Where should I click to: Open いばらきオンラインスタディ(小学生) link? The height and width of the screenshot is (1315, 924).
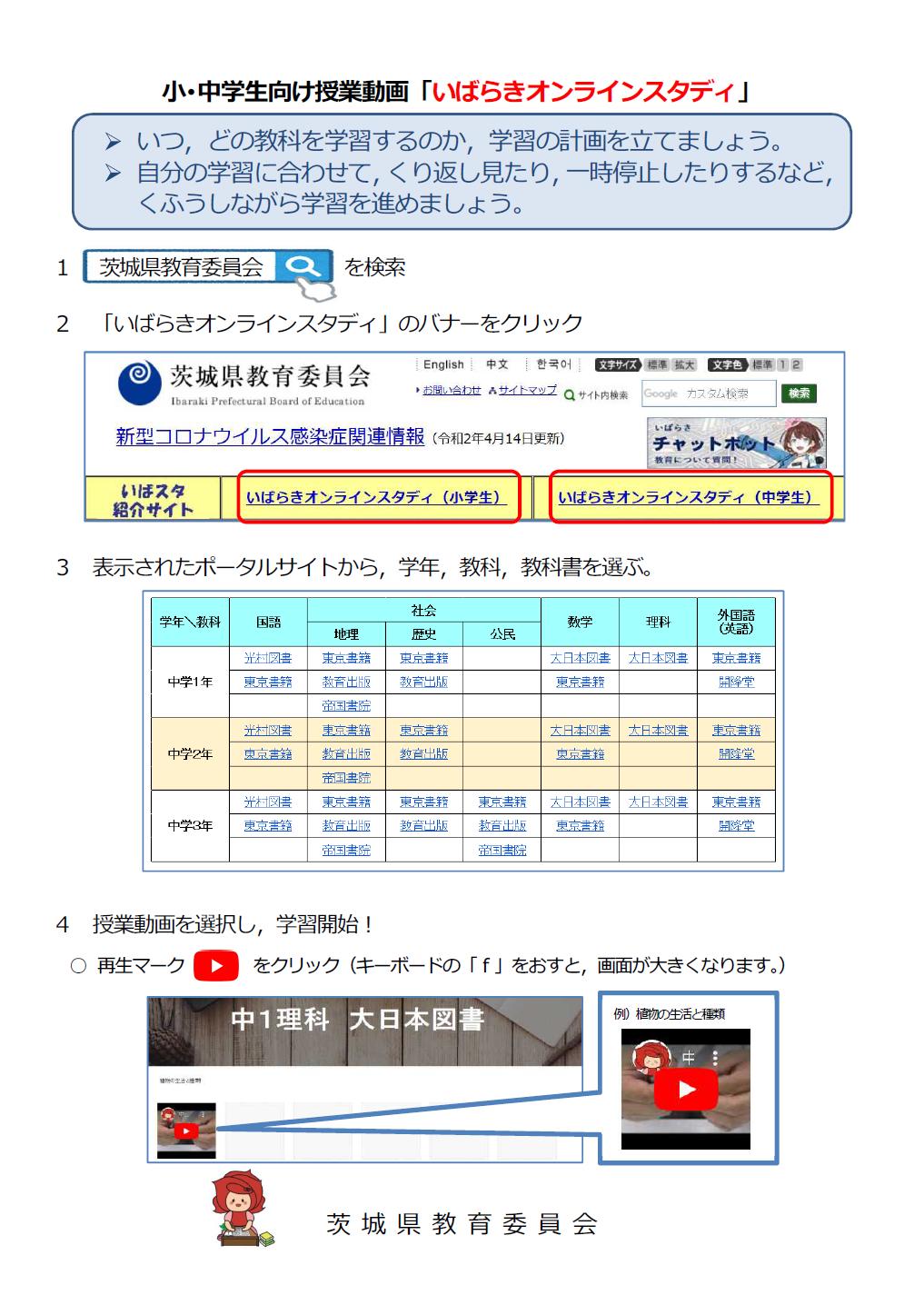pos(376,498)
